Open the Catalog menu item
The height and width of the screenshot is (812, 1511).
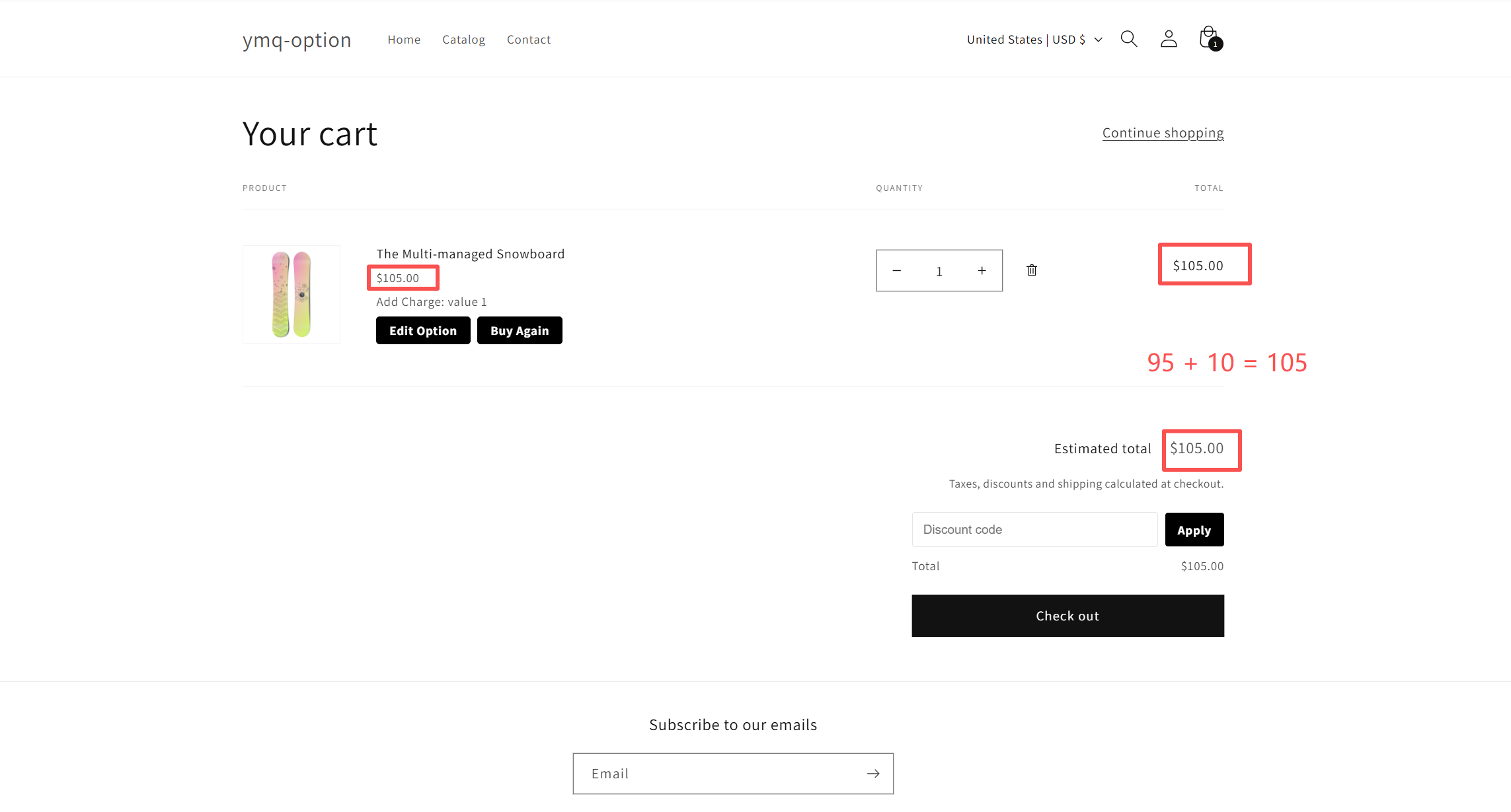pyautogui.click(x=463, y=40)
